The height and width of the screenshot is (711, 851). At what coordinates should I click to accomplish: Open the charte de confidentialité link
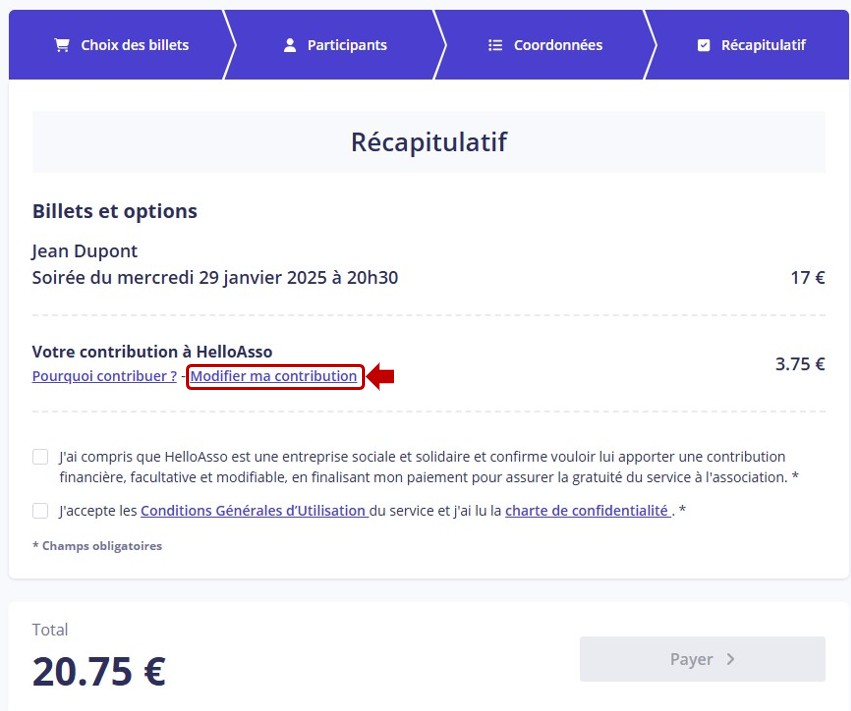coord(588,511)
